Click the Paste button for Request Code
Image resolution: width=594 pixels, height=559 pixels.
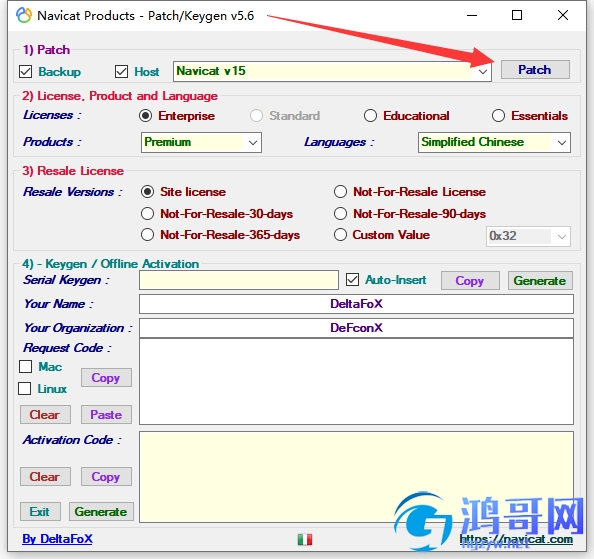[x=106, y=415]
